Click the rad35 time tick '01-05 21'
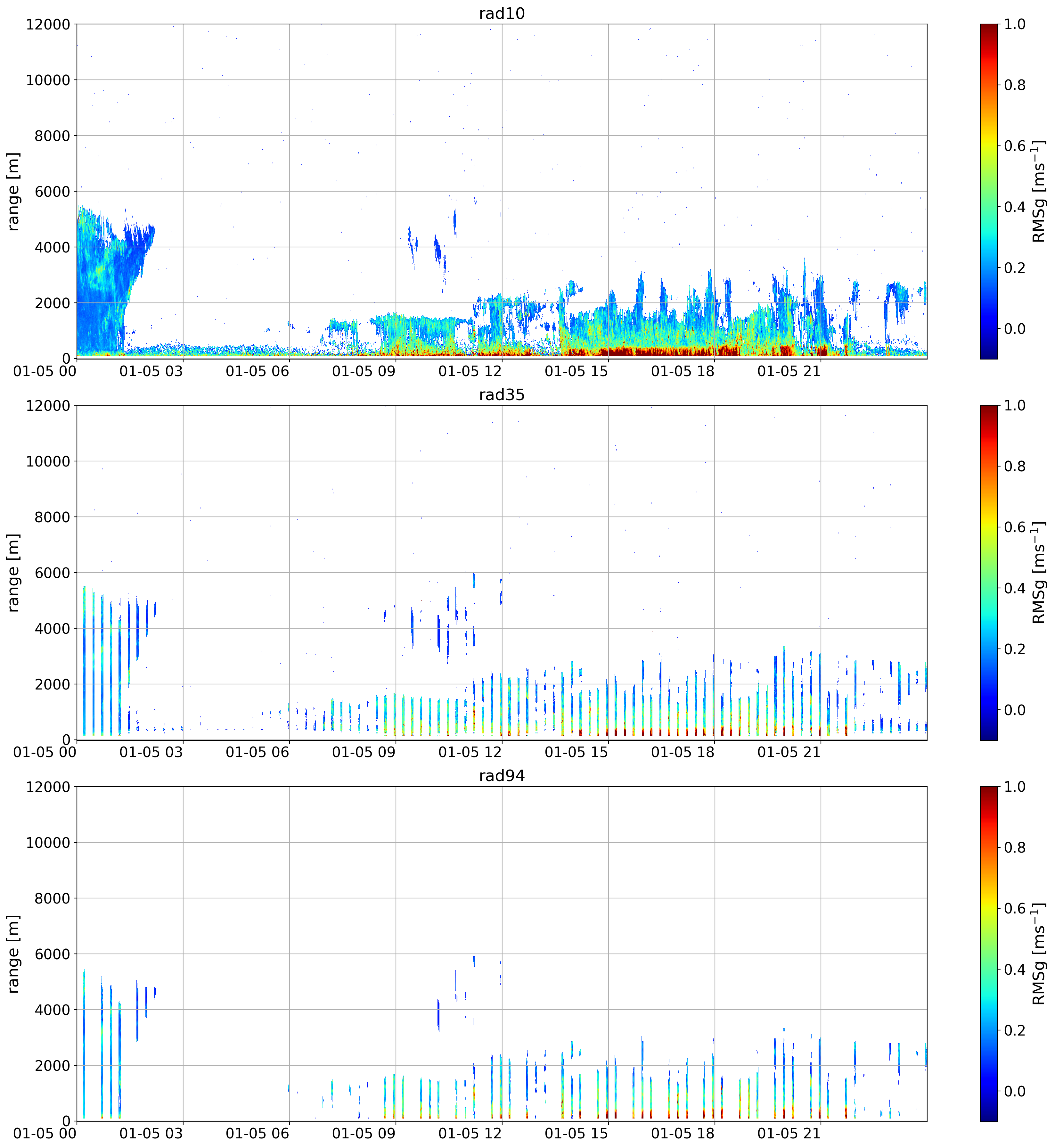This screenshot has width=1055, height=1148. [789, 752]
